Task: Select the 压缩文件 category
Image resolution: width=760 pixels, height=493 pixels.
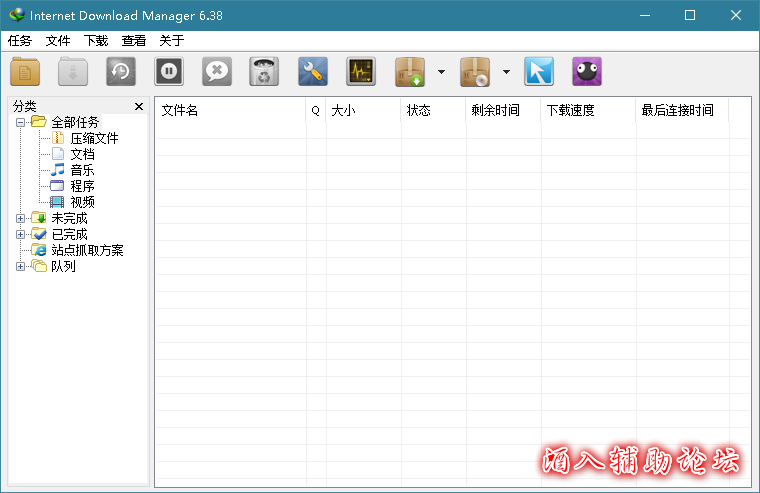Action: click(x=94, y=138)
